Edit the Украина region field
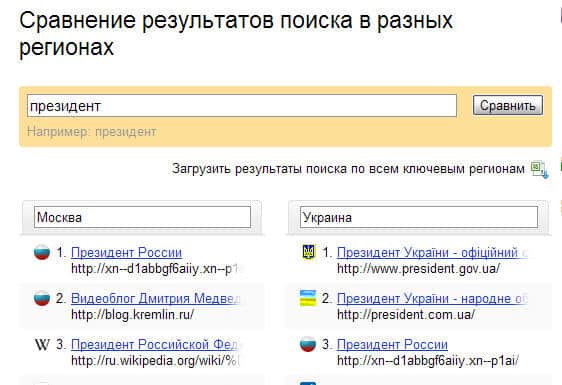Screen dimensions: 562x385 tap(419, 217)
